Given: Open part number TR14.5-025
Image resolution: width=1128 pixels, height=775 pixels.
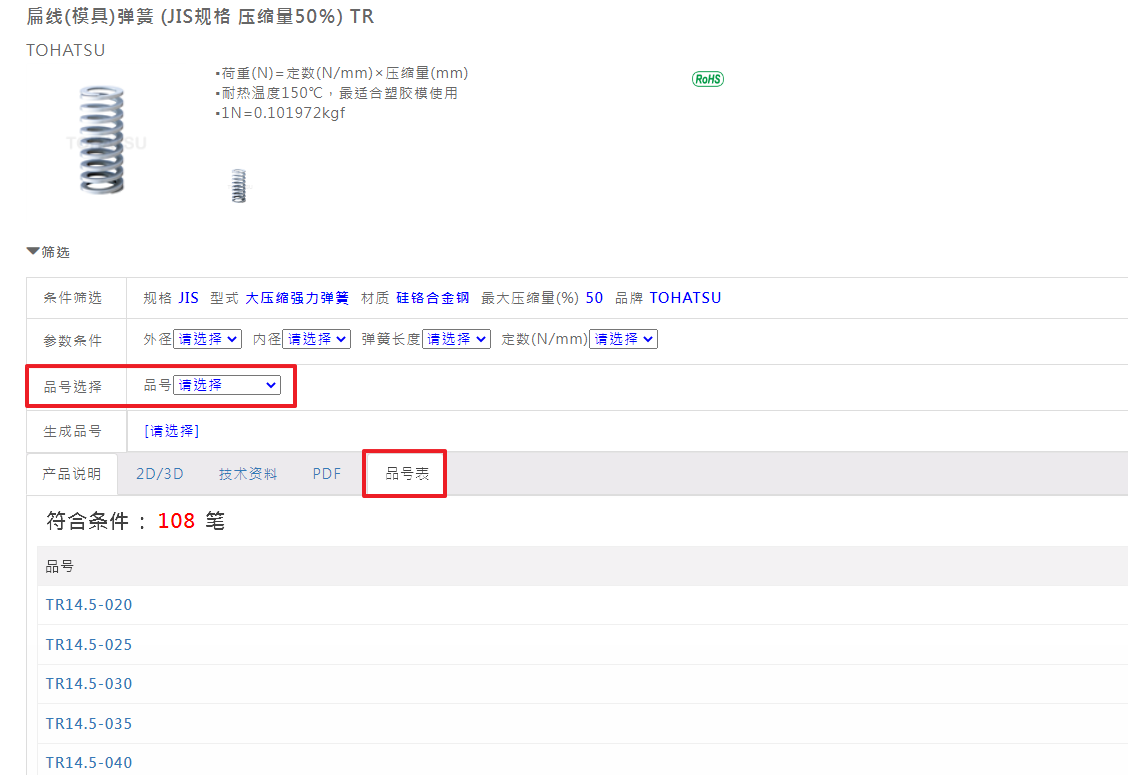Looking at the screenshot, I should coord(89,645).
